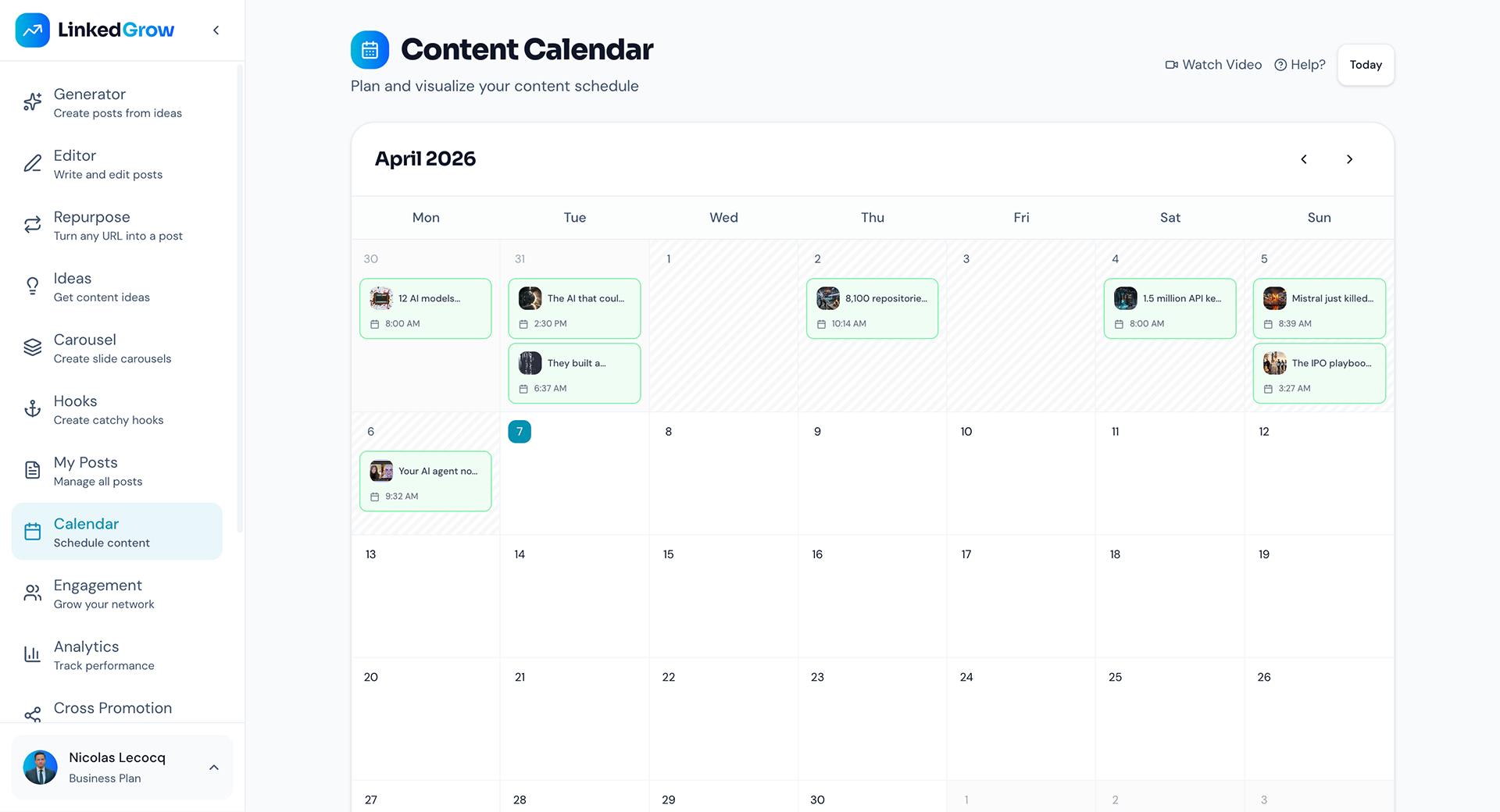
Task: Collapse the sidebar with the chevron
Action: pos(216,30)
